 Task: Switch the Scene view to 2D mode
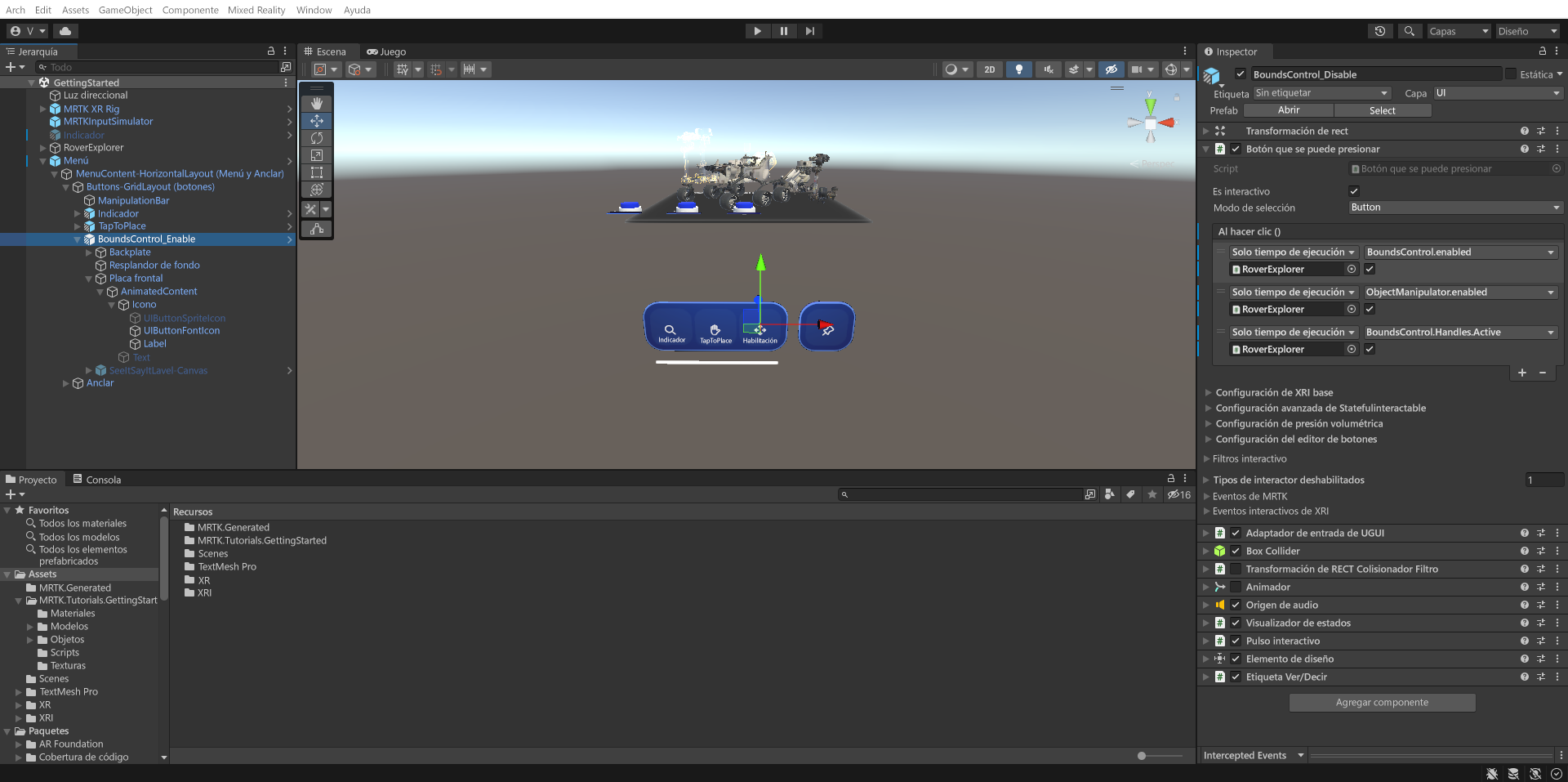pos(989,69)
